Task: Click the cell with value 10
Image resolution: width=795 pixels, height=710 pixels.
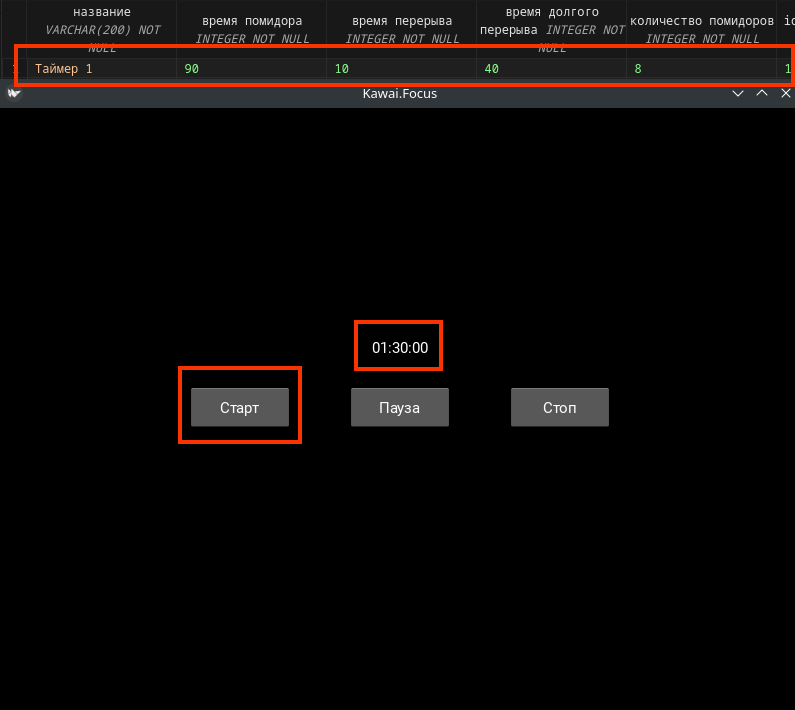Action: [401, 69]
